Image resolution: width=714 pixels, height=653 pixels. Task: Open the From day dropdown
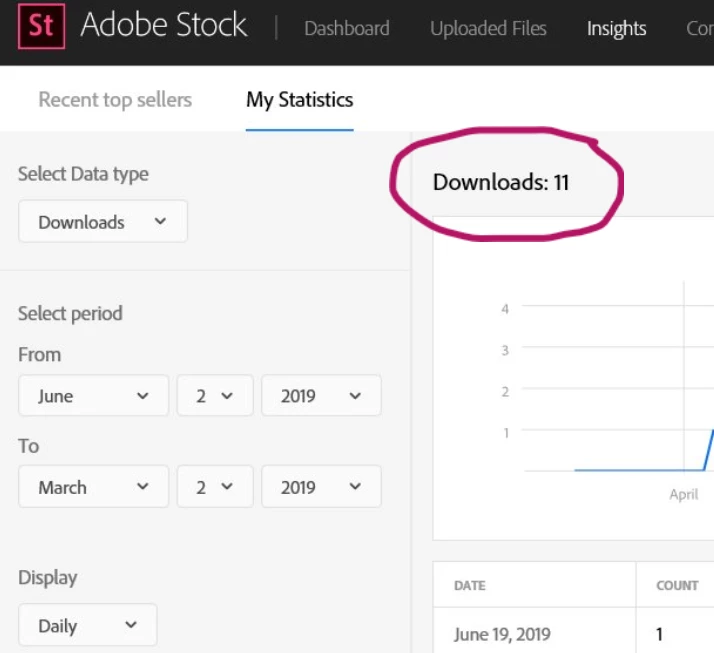[x=215, y=395]
